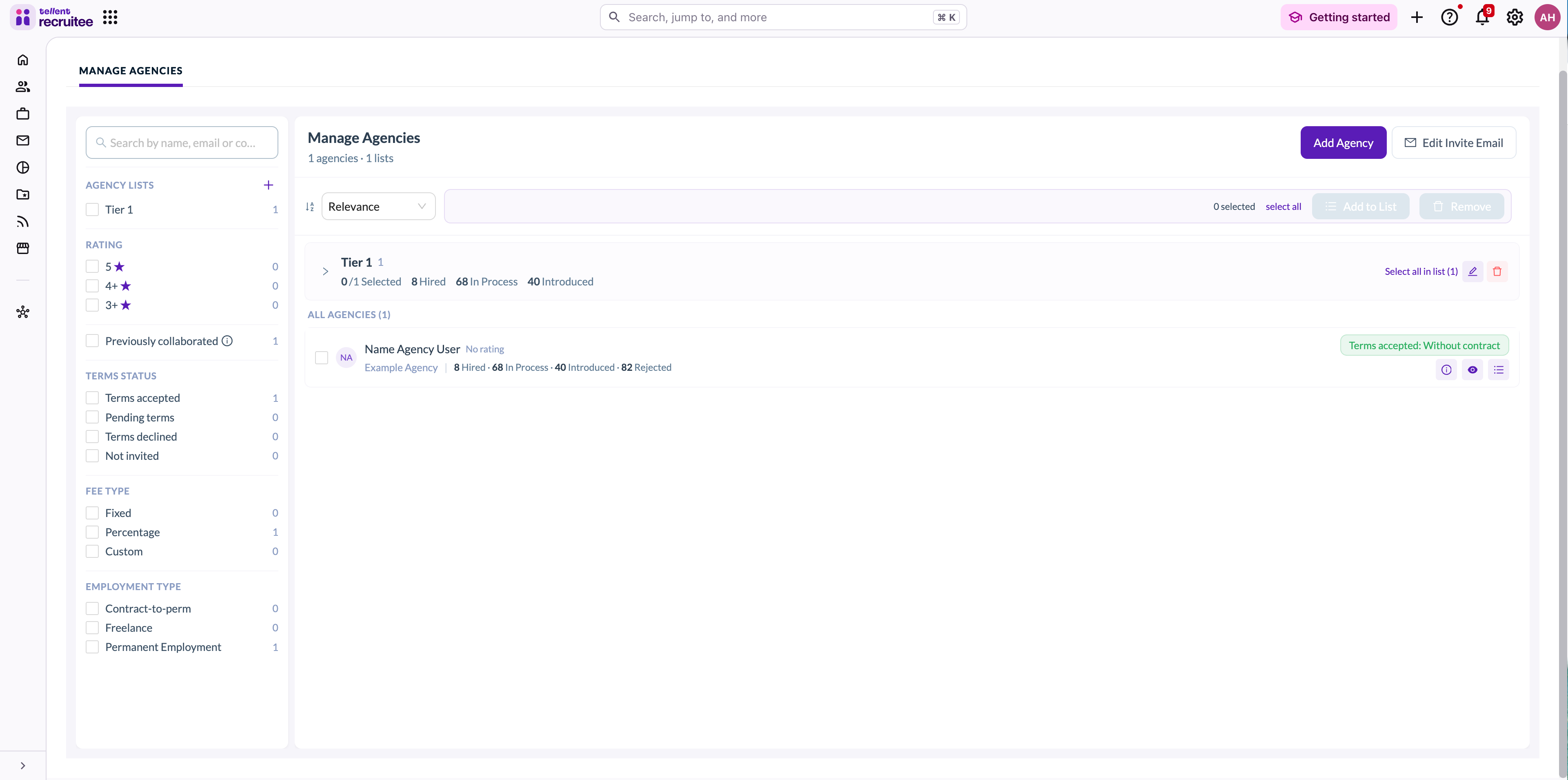Click the Add Agency button
This screenshot has height=780, width=1568.
[1344, 143]
